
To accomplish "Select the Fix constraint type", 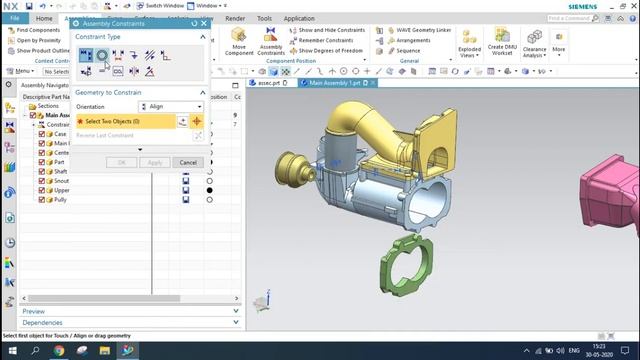I will (x=134, y=55).
